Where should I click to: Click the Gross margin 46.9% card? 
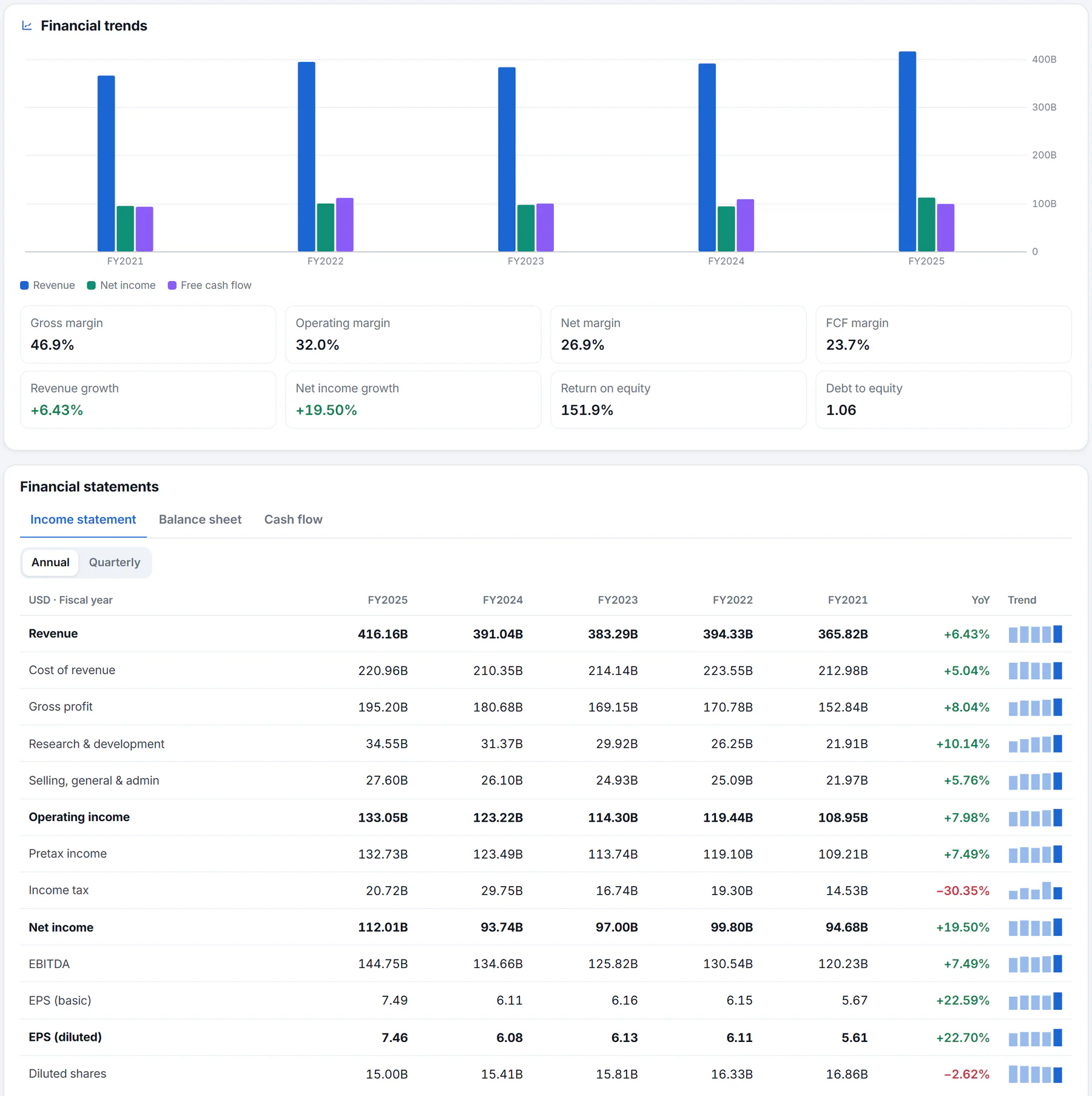tap(148, 334)
